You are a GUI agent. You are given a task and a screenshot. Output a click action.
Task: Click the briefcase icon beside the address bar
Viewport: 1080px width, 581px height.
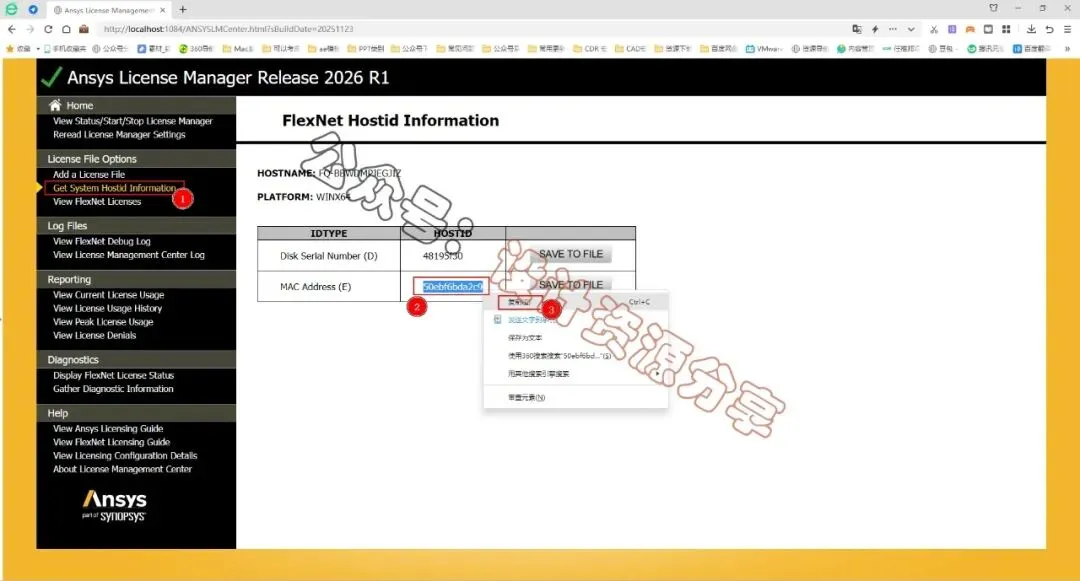pyautogui.click(x=84, y=29)
